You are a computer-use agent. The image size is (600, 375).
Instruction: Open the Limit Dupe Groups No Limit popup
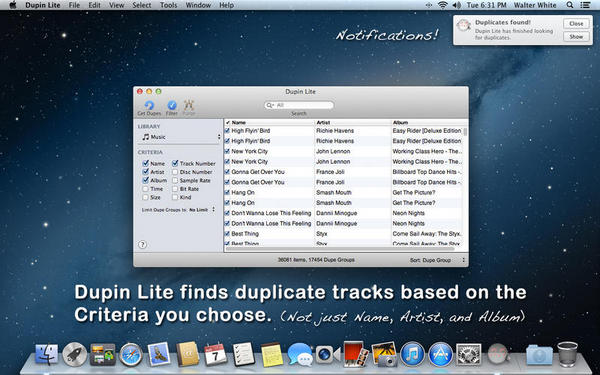pyautogui.click(x=202, y=210)
